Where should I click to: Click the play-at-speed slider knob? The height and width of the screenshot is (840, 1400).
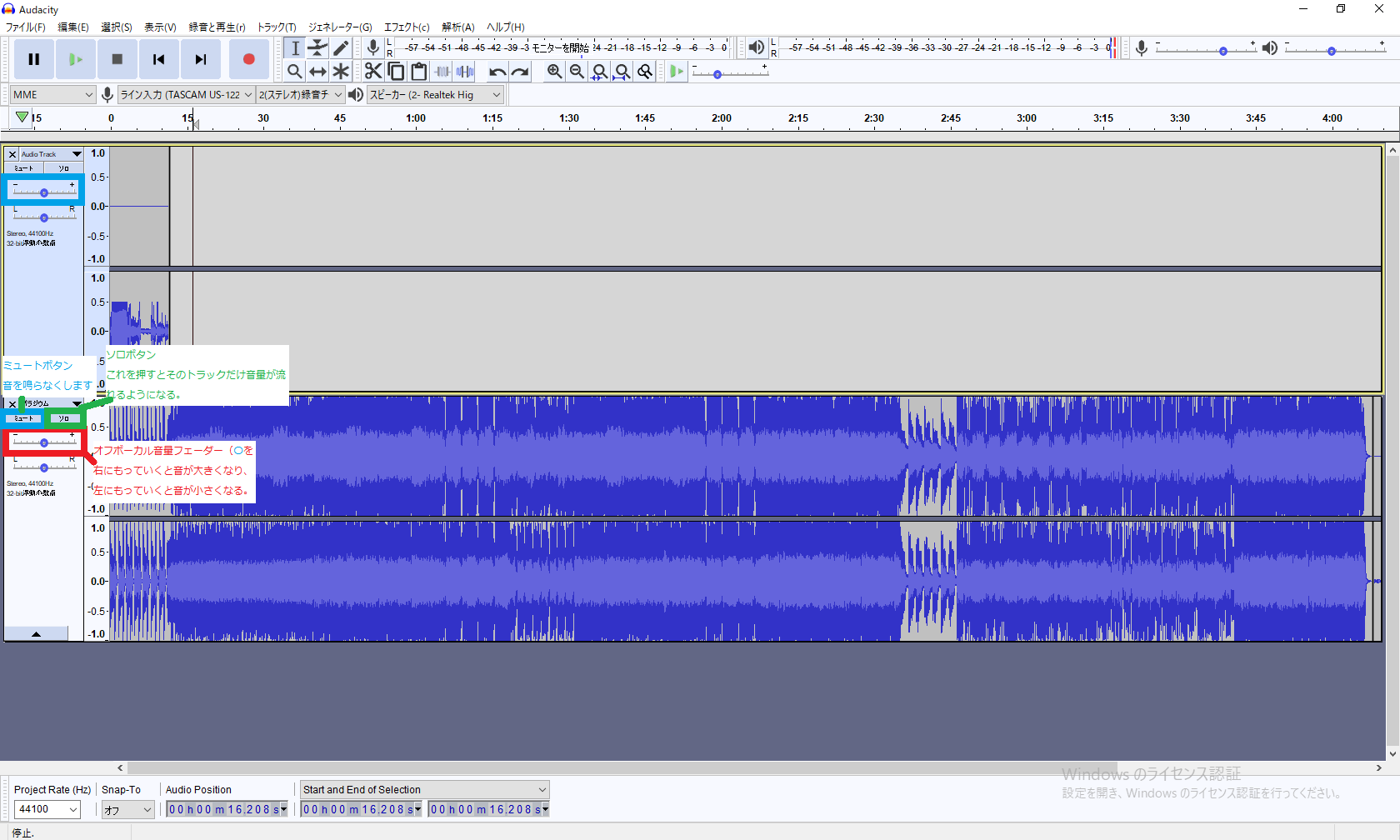(717, 75)
